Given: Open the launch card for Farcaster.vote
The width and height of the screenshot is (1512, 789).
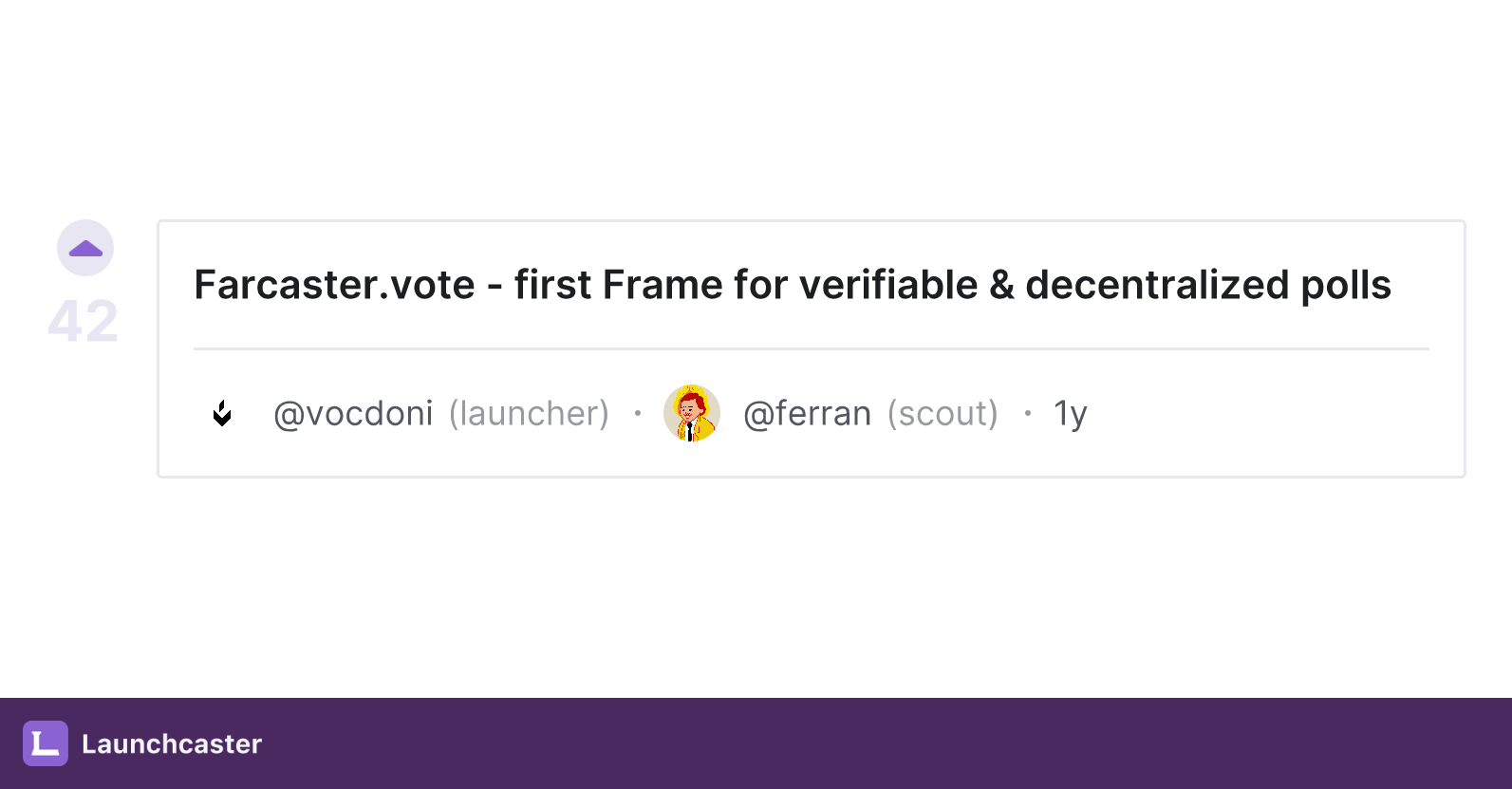Looking at the screenshot, I should [811, 348].
